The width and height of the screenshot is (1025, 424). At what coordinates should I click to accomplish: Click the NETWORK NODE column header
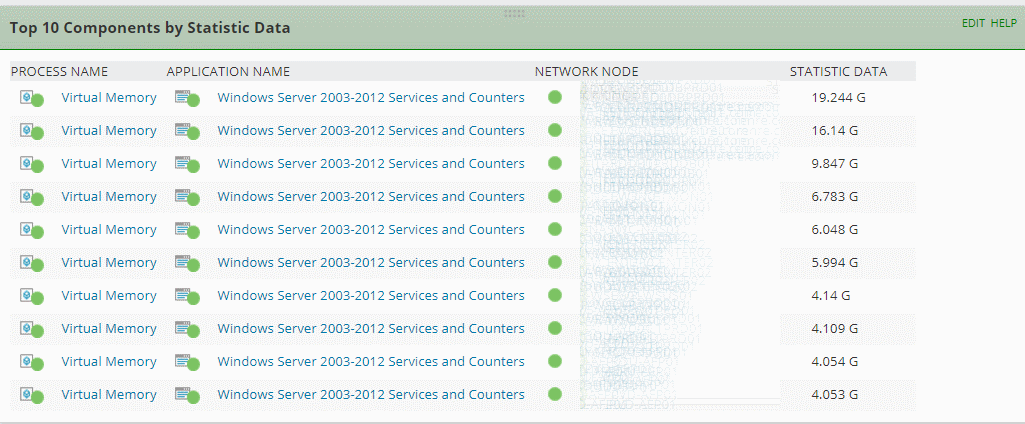point(586,72)
